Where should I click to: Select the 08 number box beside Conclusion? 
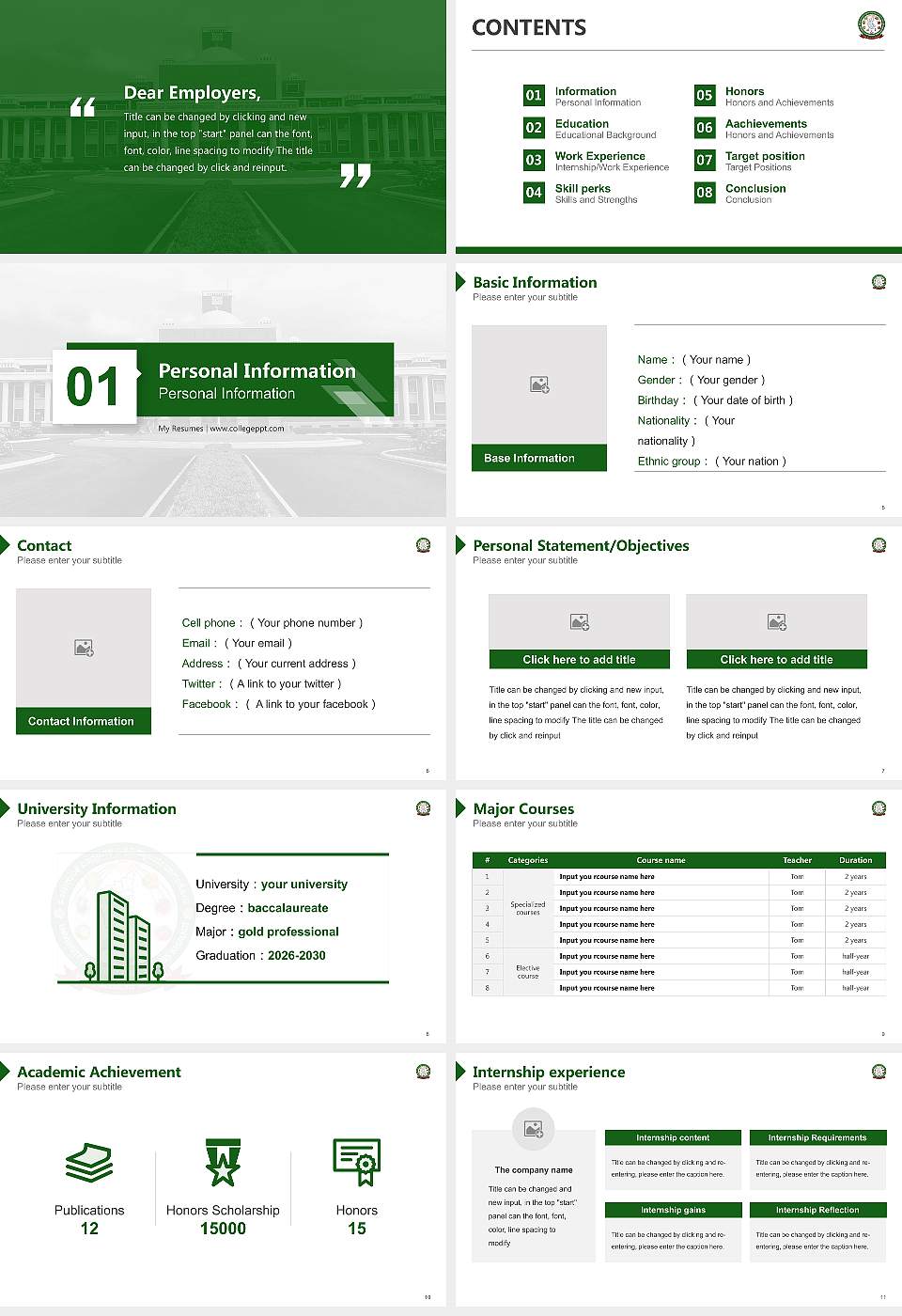click(705, 193)
